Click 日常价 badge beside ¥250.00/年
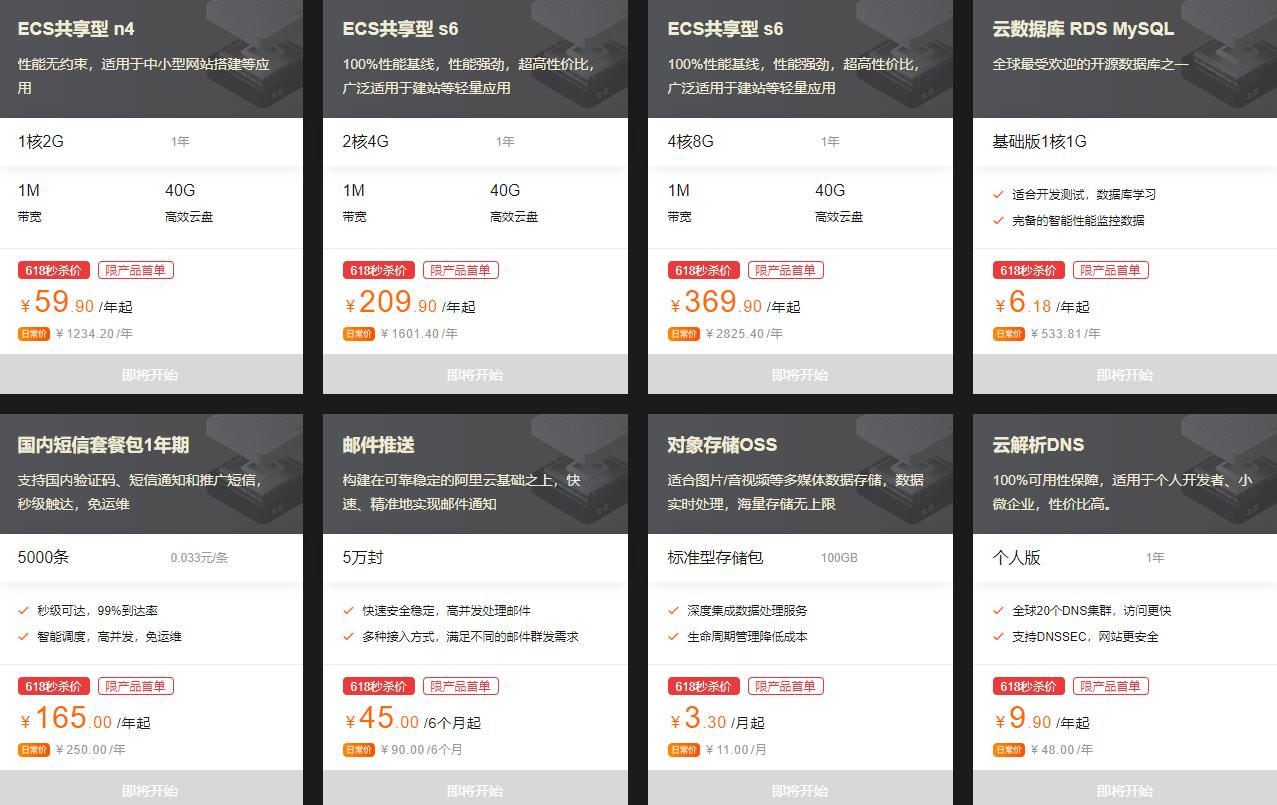This screenshot has width=1277, height=805. (34, 750)
